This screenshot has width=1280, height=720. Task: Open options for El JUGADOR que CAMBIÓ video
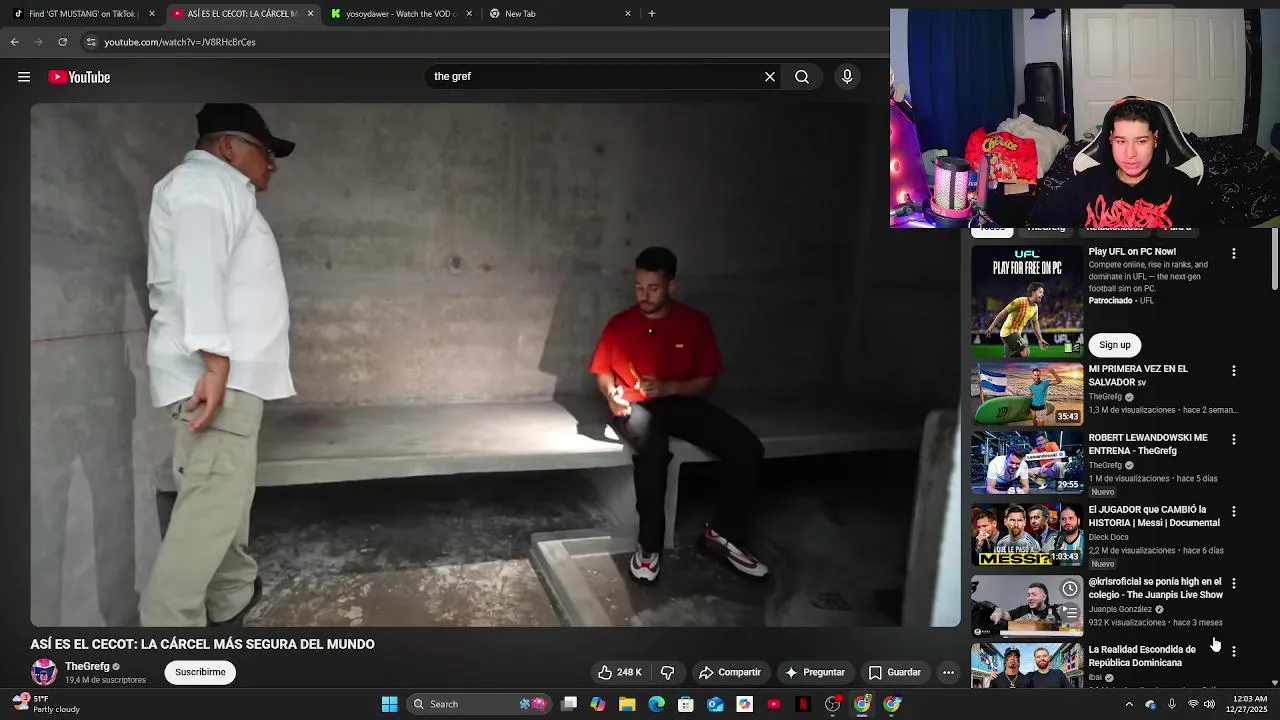(1233, 512)
